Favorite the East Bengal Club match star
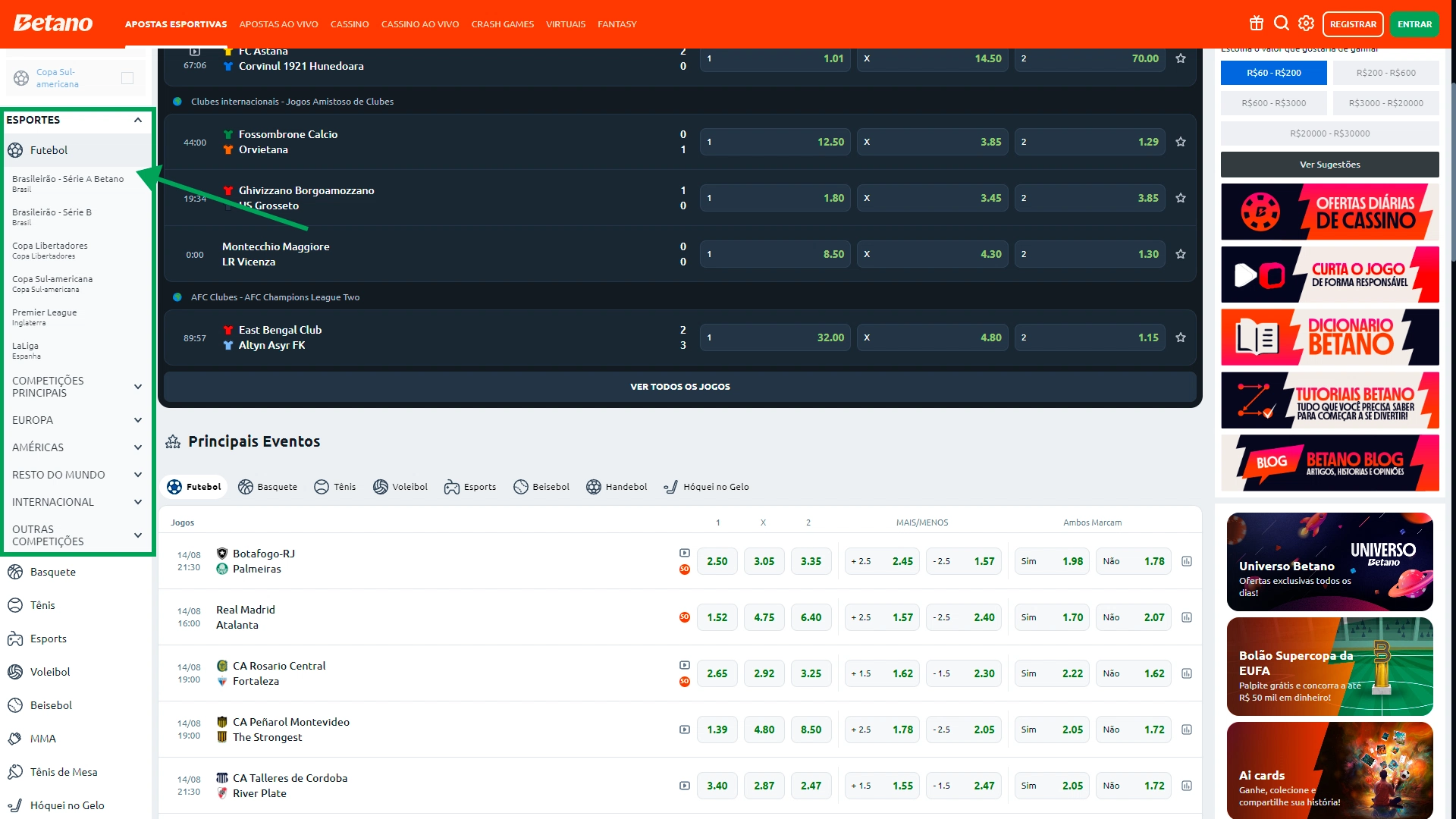The height and width of the screenshot is (819, 1456). click(1181, 337)
